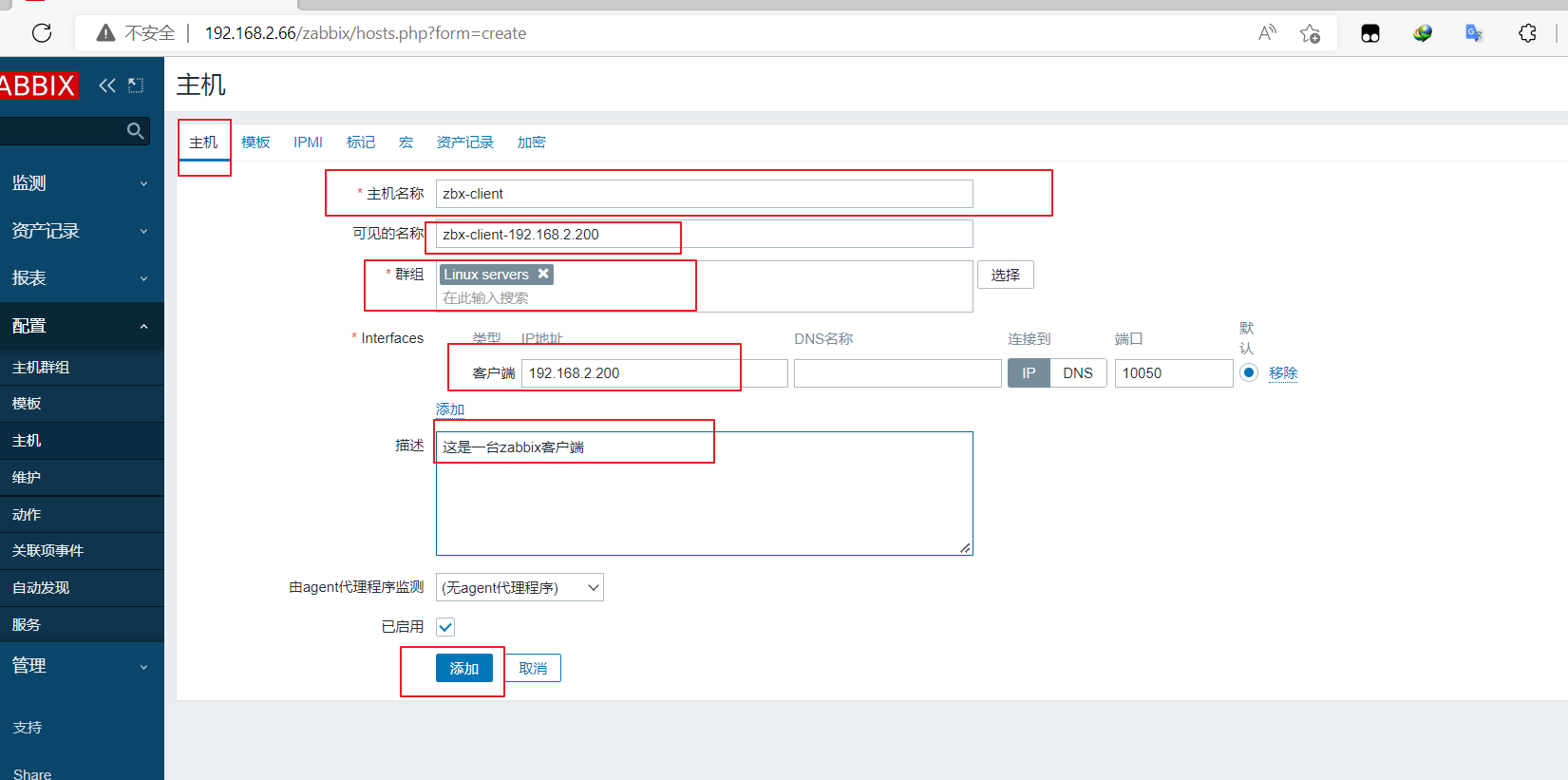
Task: Focus the interface IP address field
Action: (x=654, y=373)
